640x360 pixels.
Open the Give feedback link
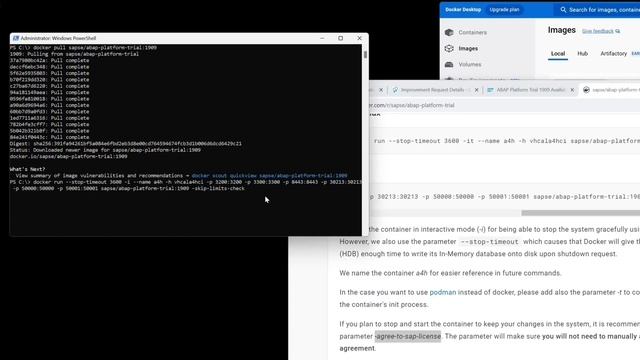[x=598, y=31]
